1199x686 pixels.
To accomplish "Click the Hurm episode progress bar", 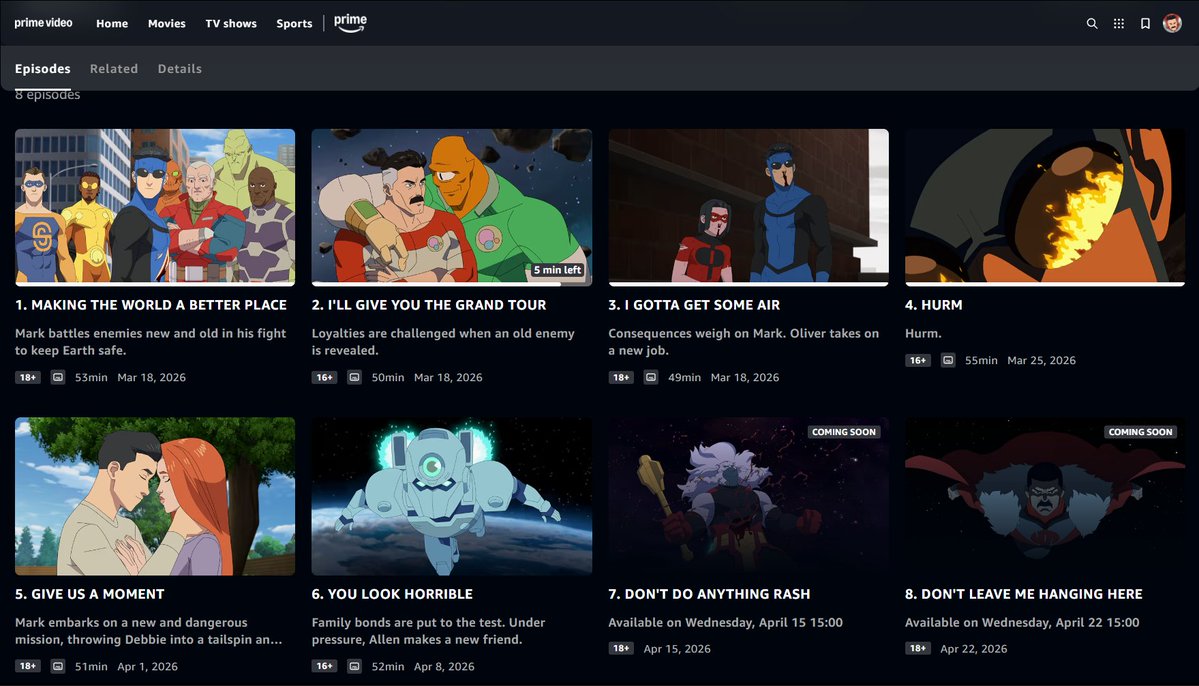I will [x=1045, y=284].
